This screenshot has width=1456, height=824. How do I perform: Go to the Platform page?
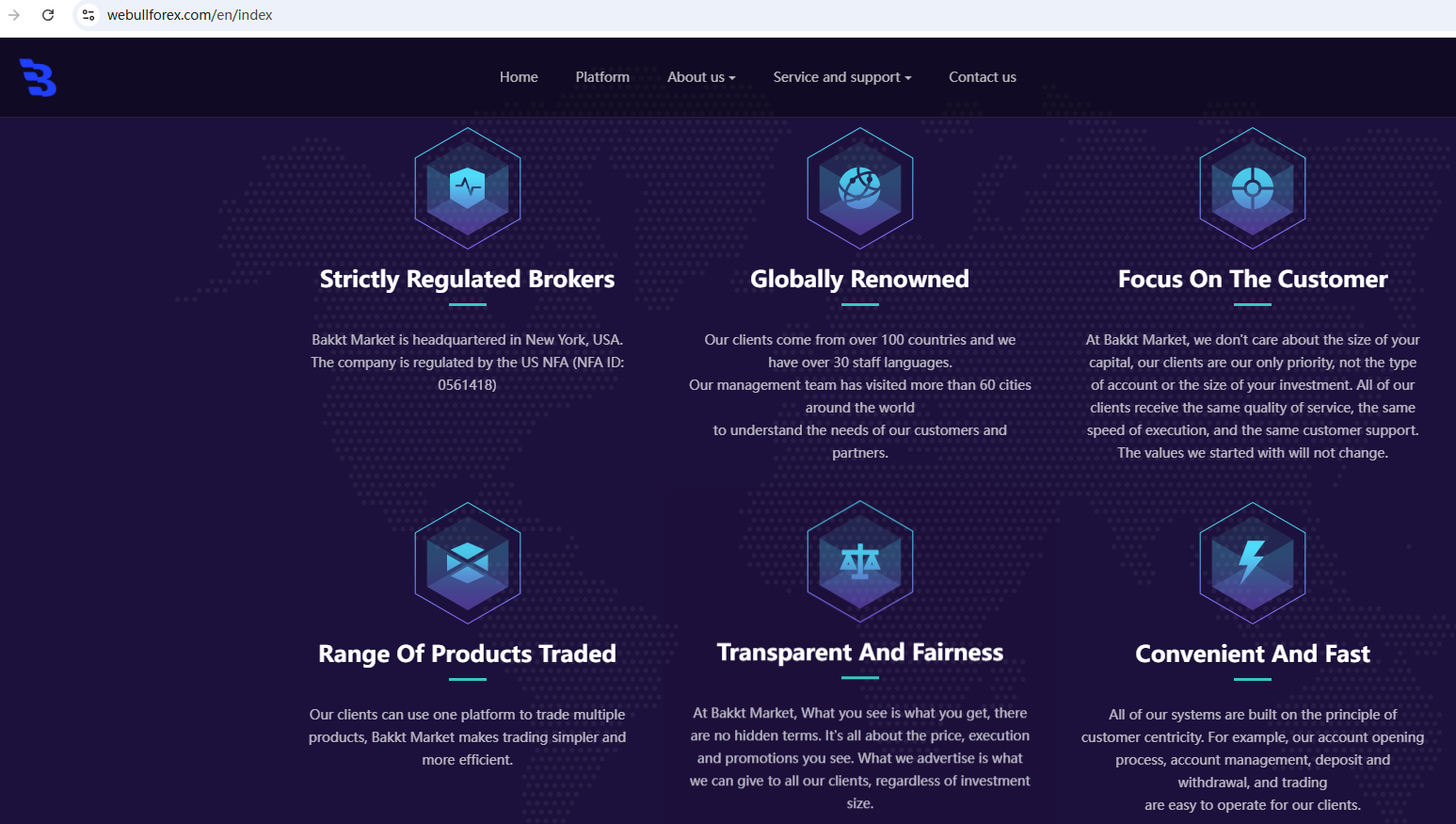pyautogui.click(x=602, y=77)
